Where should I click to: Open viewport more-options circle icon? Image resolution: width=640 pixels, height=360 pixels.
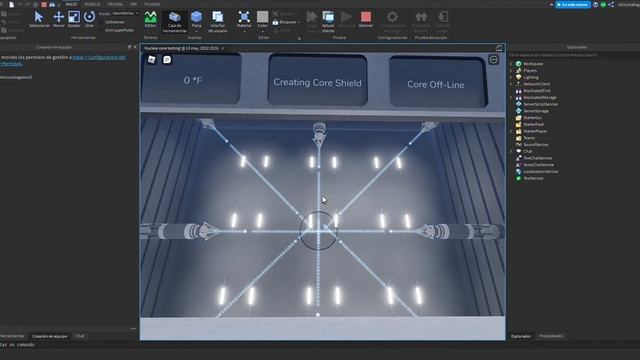coord(493,60)
